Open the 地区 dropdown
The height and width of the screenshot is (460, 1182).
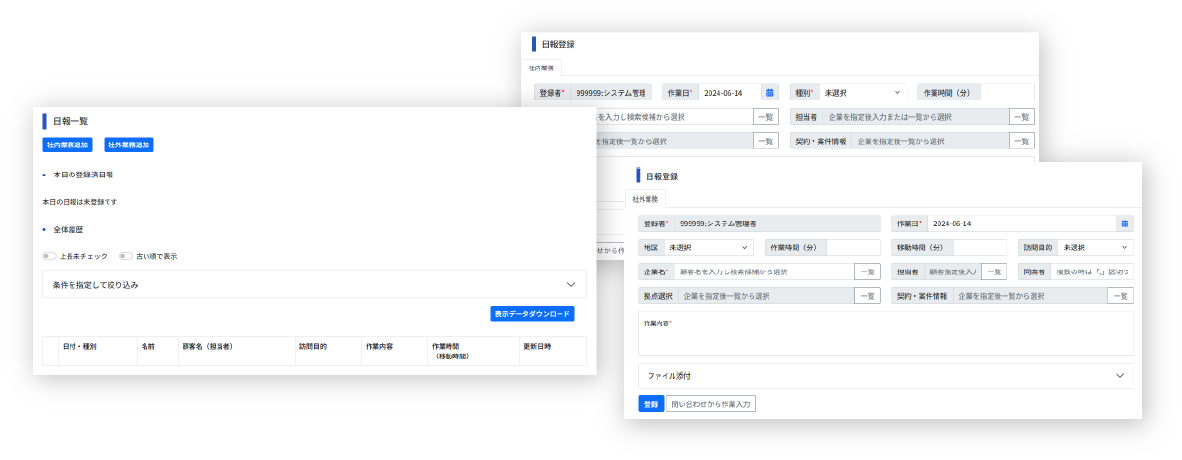(709, 247)
